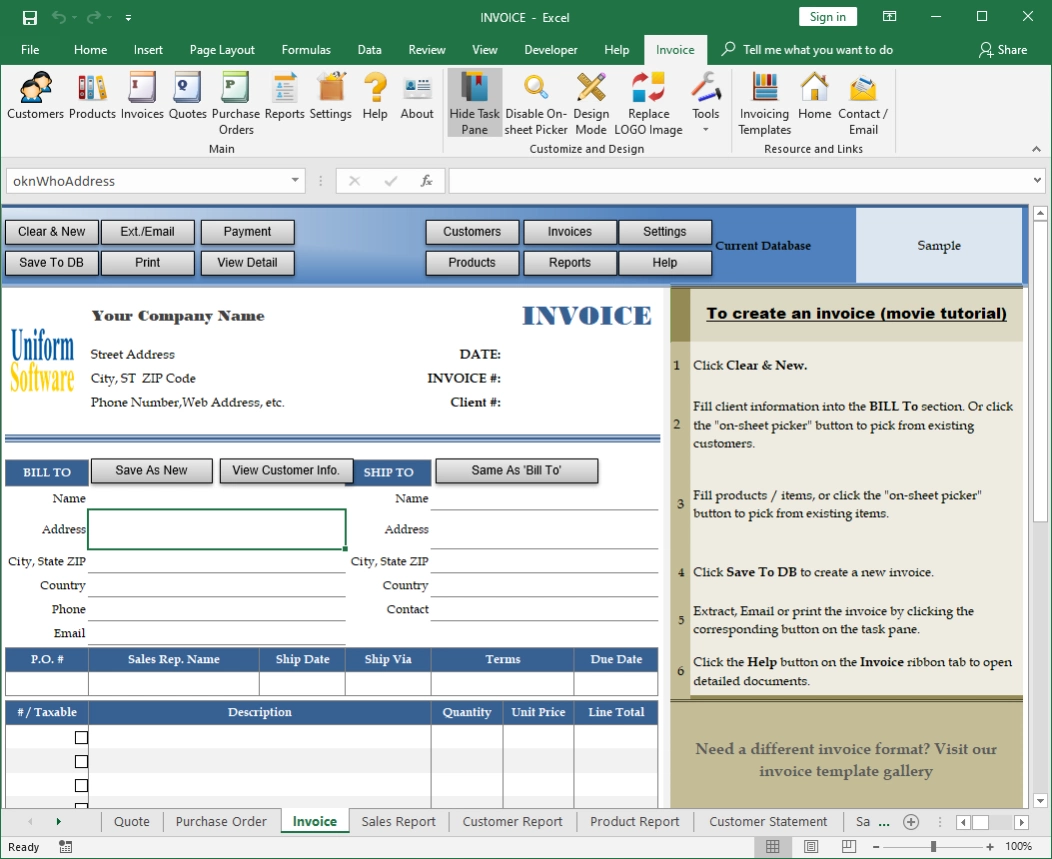Switch to the Page Layout ribbon tab
The height and width of the screenshot is (859, 1052).
tap(222, 50)
